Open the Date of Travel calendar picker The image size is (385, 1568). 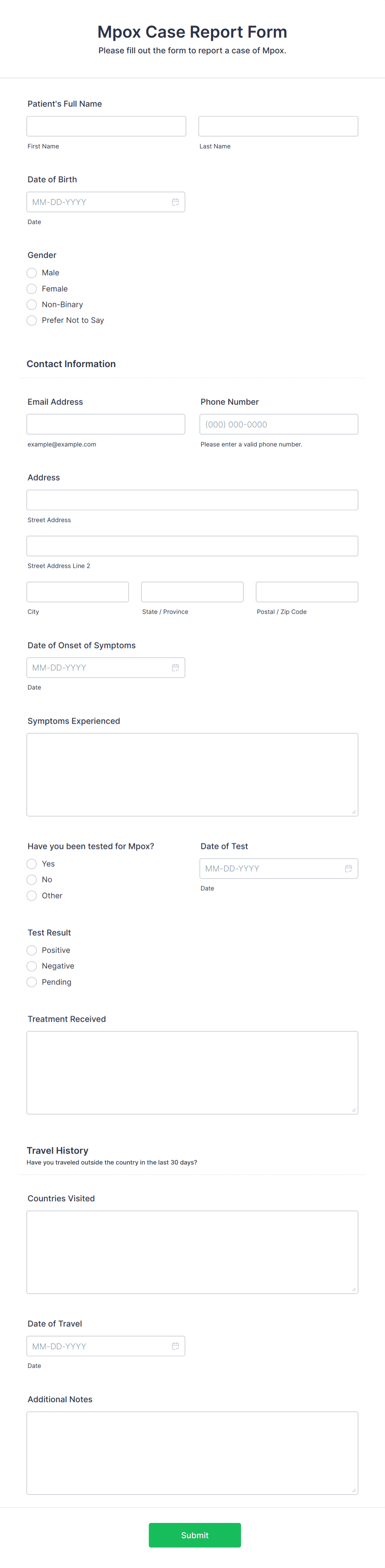(x=176, y=1346)
